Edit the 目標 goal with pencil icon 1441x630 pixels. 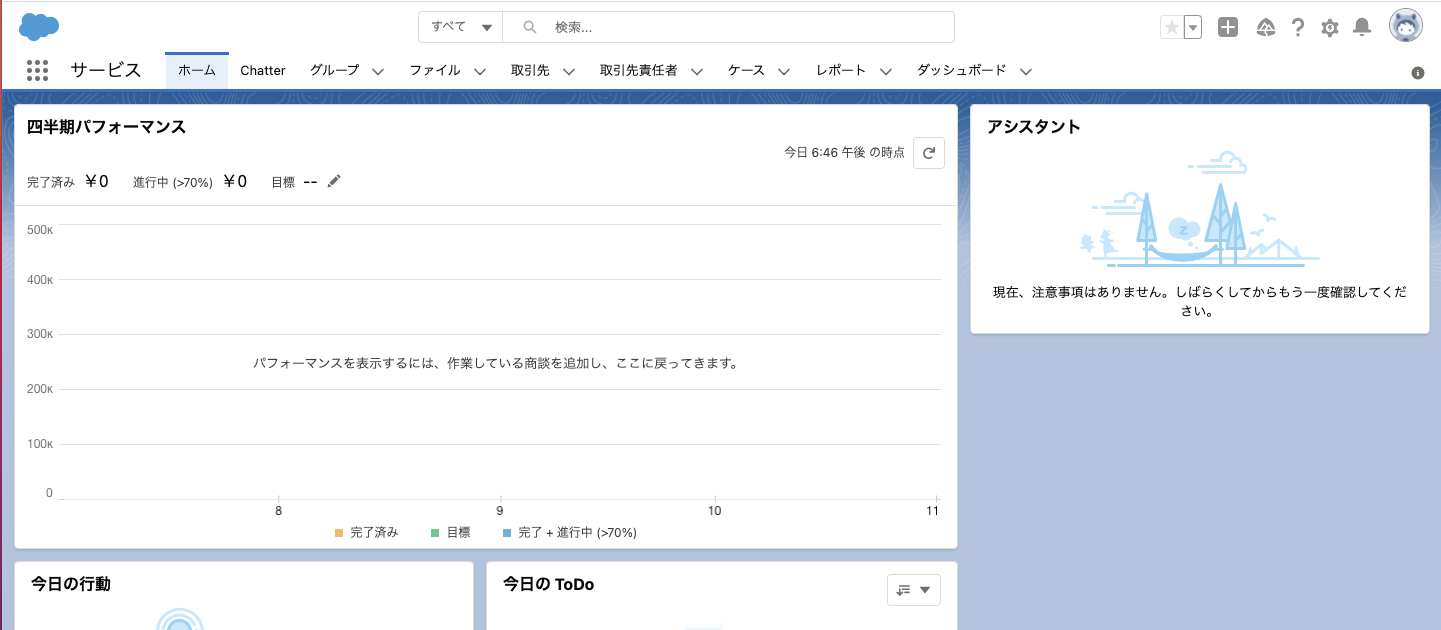(334, 181)
